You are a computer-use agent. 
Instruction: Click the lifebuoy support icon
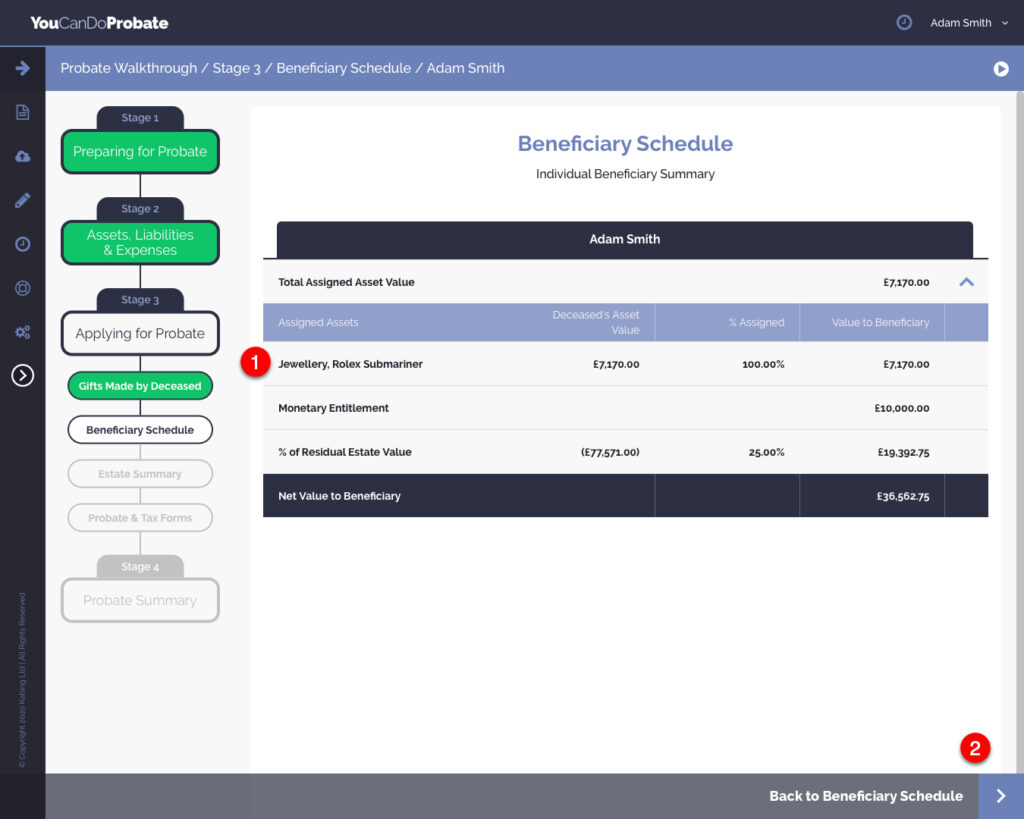pos(22,288)
